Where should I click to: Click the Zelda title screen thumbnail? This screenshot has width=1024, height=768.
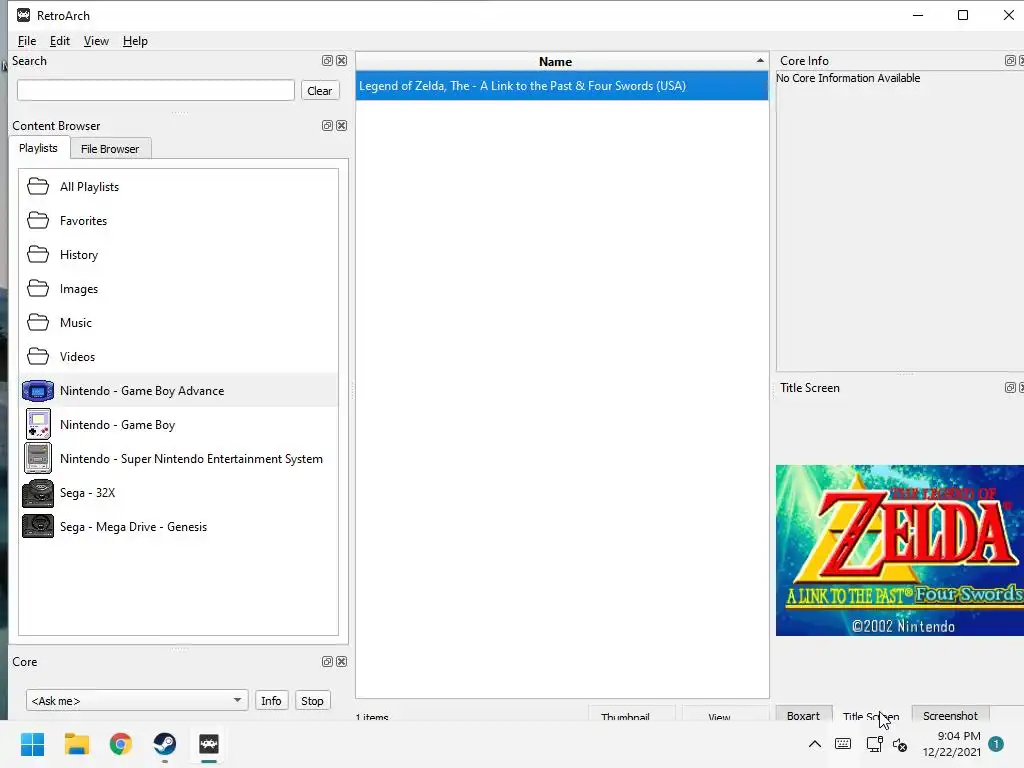point(900,550)
